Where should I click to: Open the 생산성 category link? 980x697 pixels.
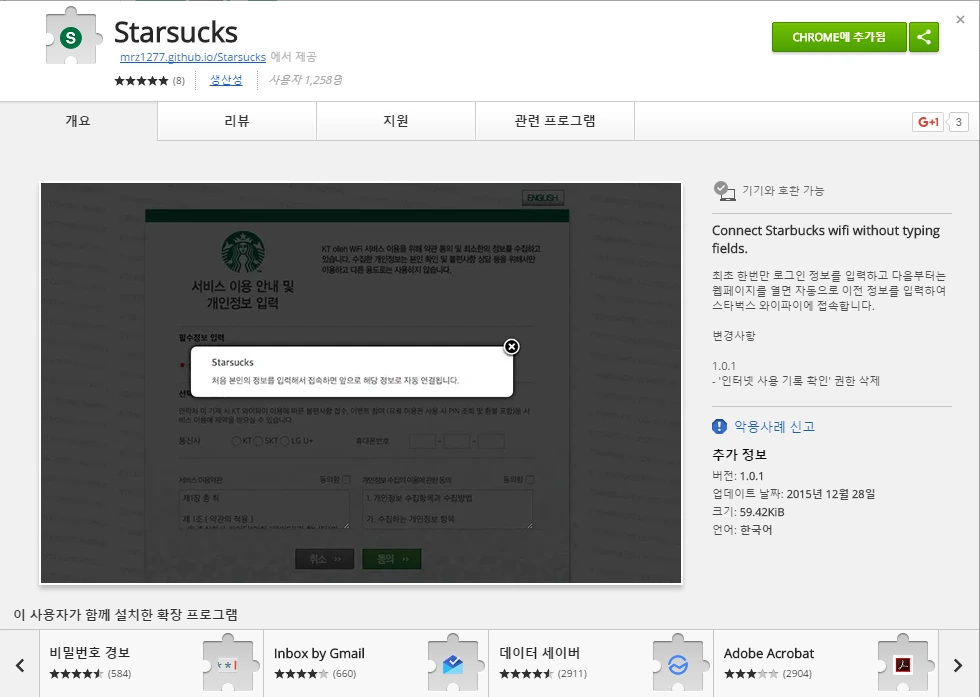[x=226, y=80]
